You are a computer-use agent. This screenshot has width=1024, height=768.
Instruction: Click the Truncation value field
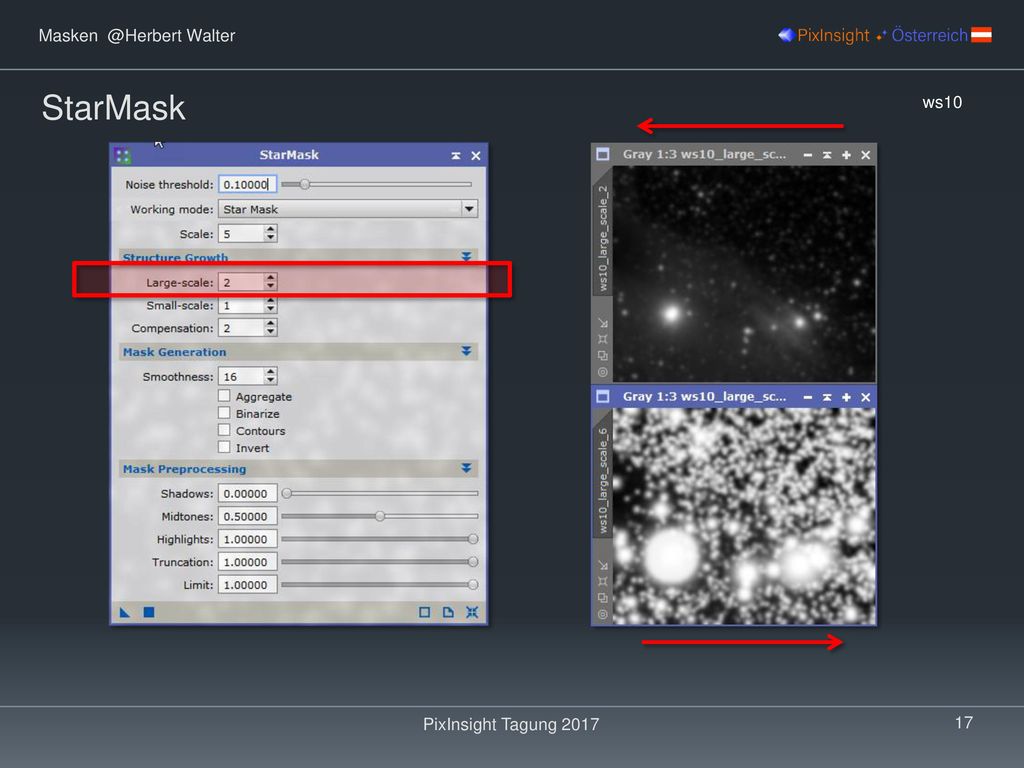[248, 562]
